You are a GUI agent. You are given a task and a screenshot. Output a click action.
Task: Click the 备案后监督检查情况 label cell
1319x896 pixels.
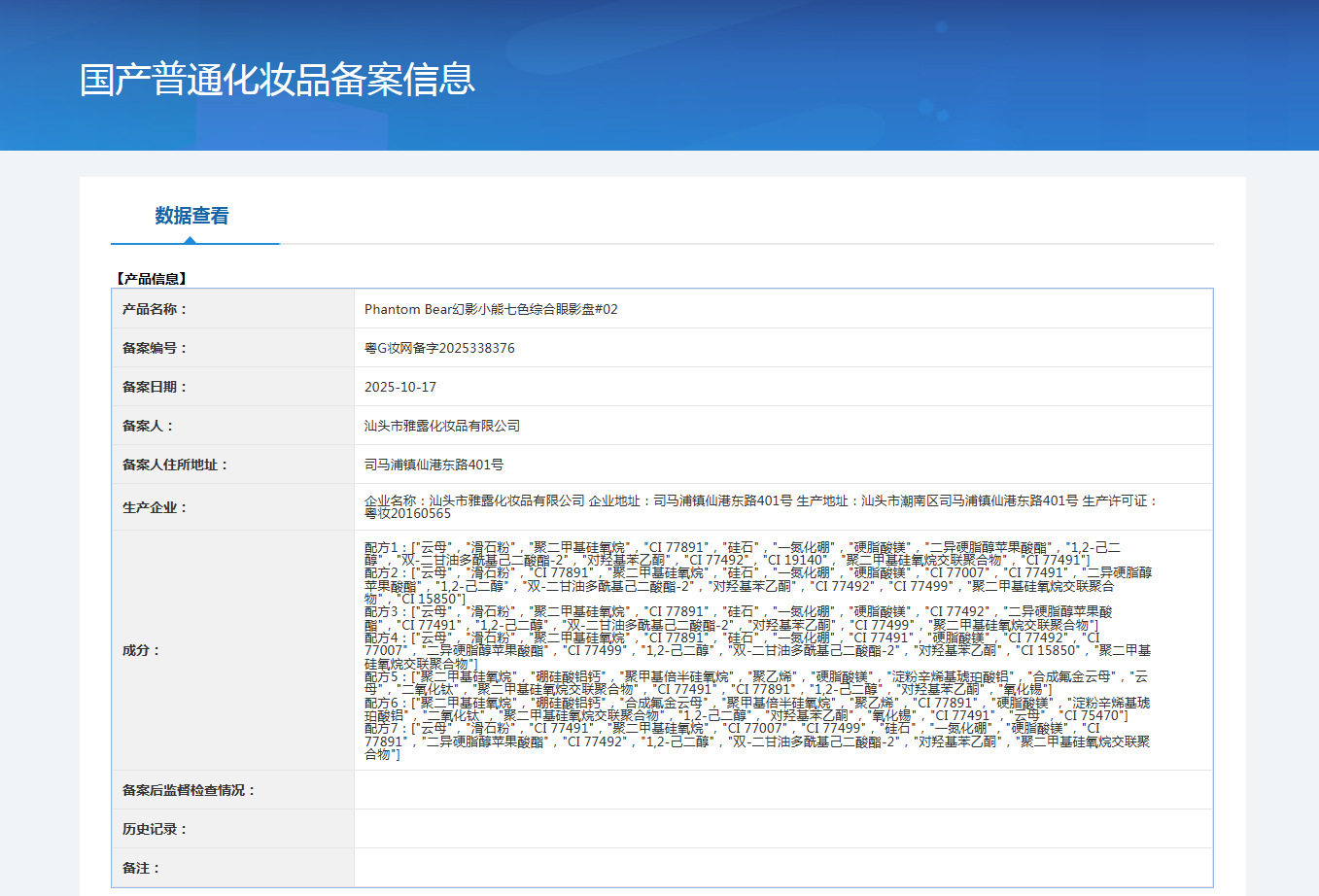(233, 790)
